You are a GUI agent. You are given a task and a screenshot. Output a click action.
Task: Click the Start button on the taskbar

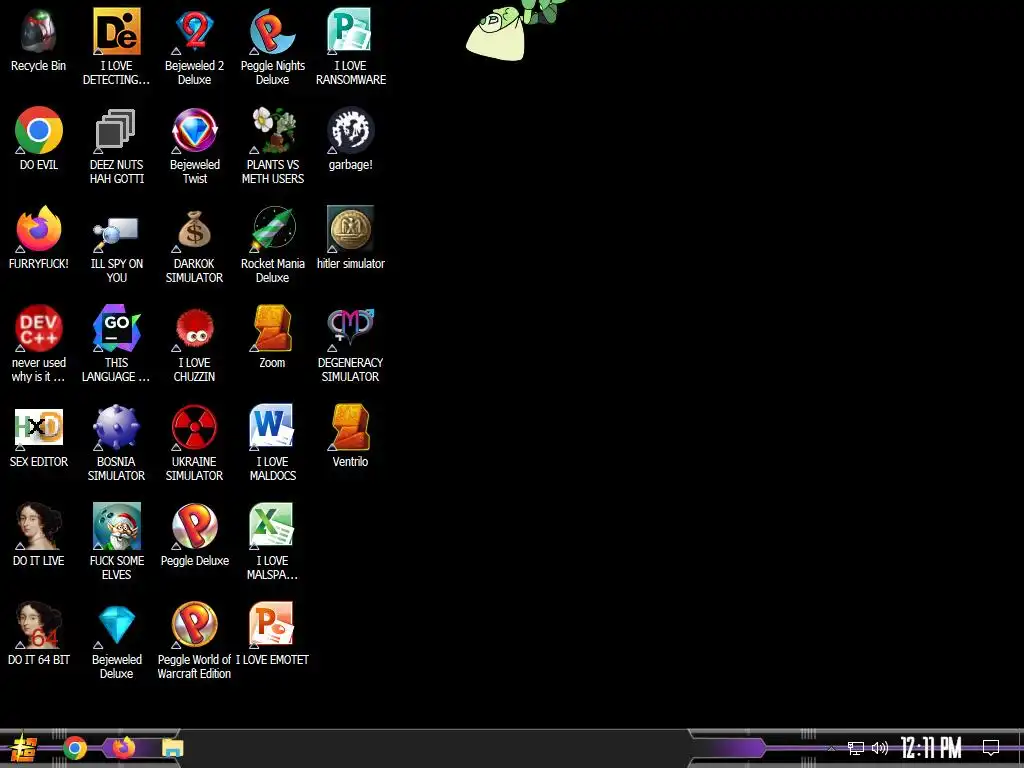(22, 748)
